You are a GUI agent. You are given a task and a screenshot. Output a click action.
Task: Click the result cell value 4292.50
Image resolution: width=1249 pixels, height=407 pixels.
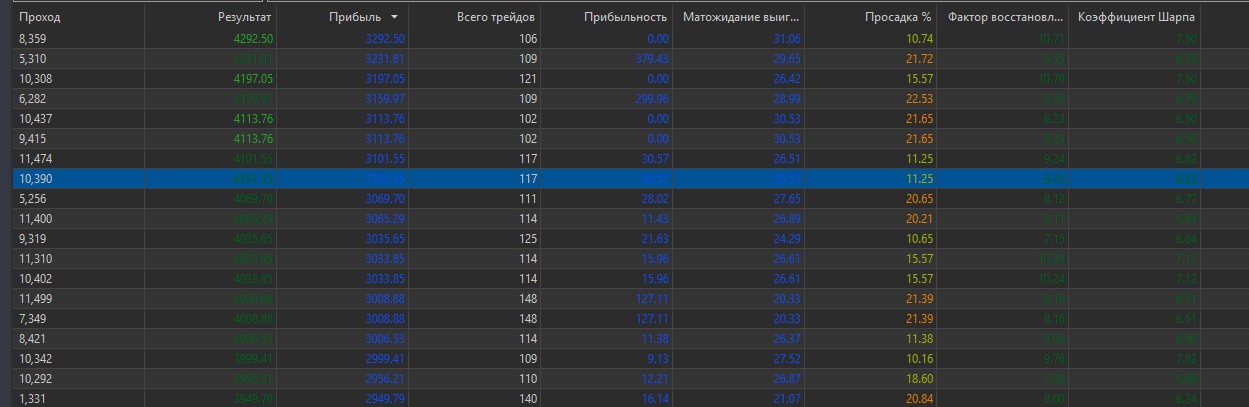(x=254, y=39)
